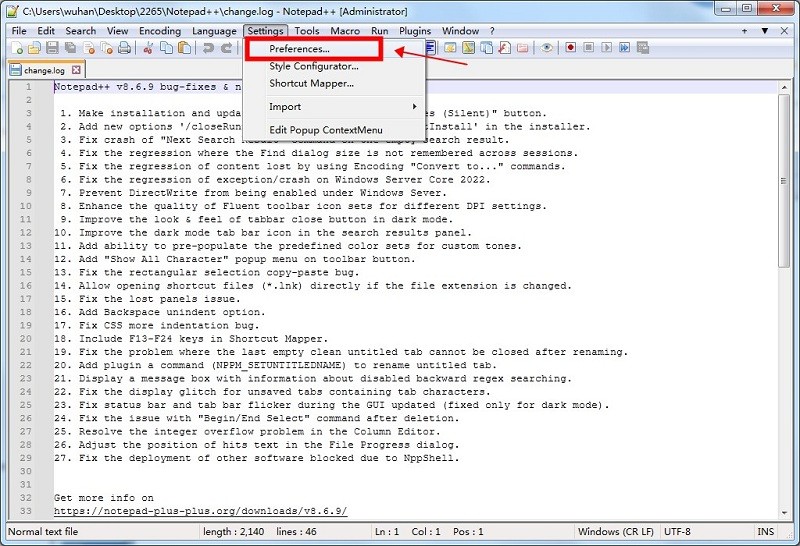Open the Run menu
The image size is (800, 546).
click(380, 31)
